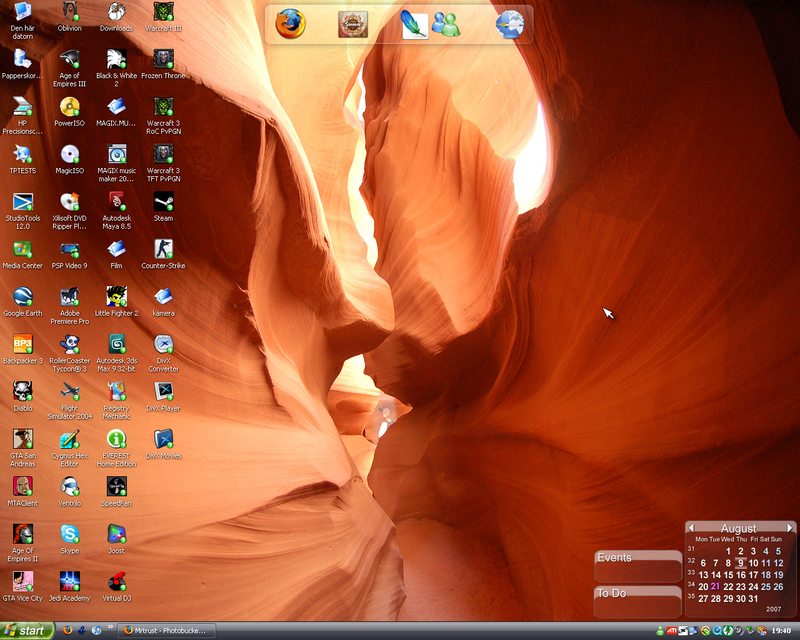The image size is (800, 640).
Task: Open the To Do panel
Action: pyautogui.click(x=638, y=601)
